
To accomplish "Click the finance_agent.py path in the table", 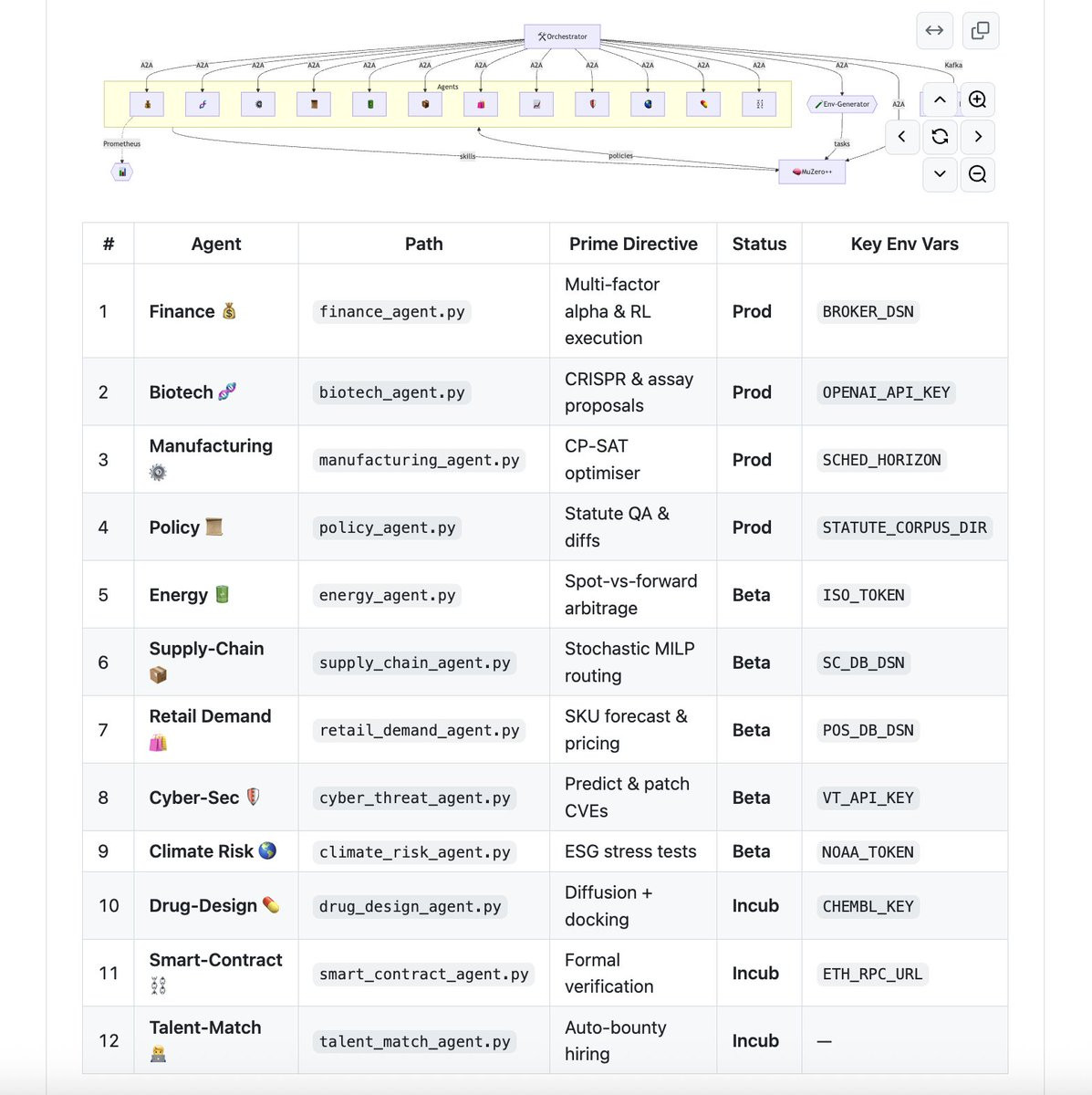I will [x=391, y=312].
